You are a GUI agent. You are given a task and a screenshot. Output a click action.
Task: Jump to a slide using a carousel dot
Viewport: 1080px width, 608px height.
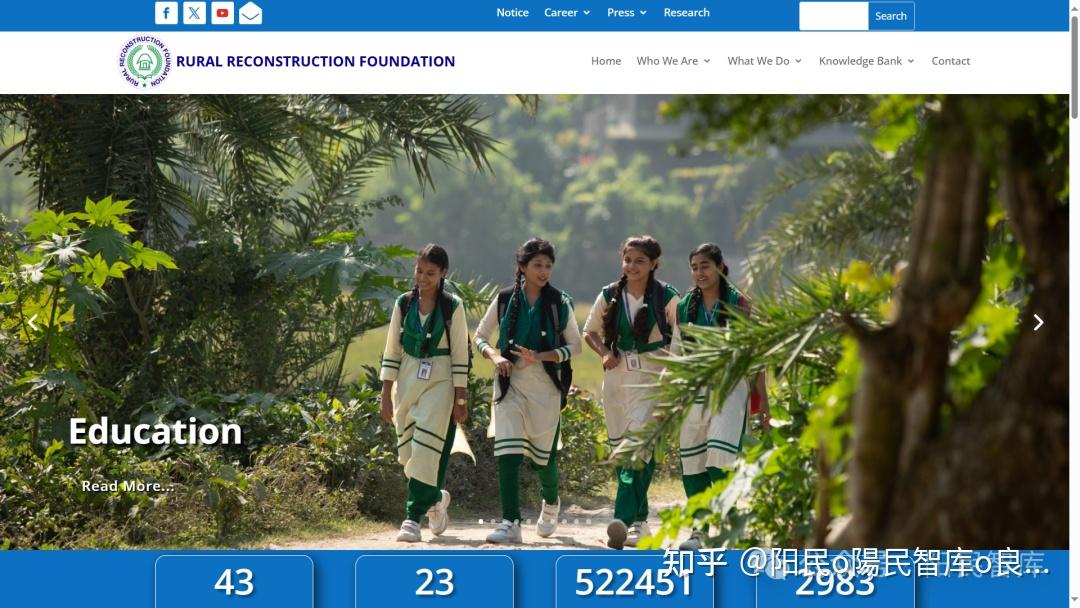481,521
